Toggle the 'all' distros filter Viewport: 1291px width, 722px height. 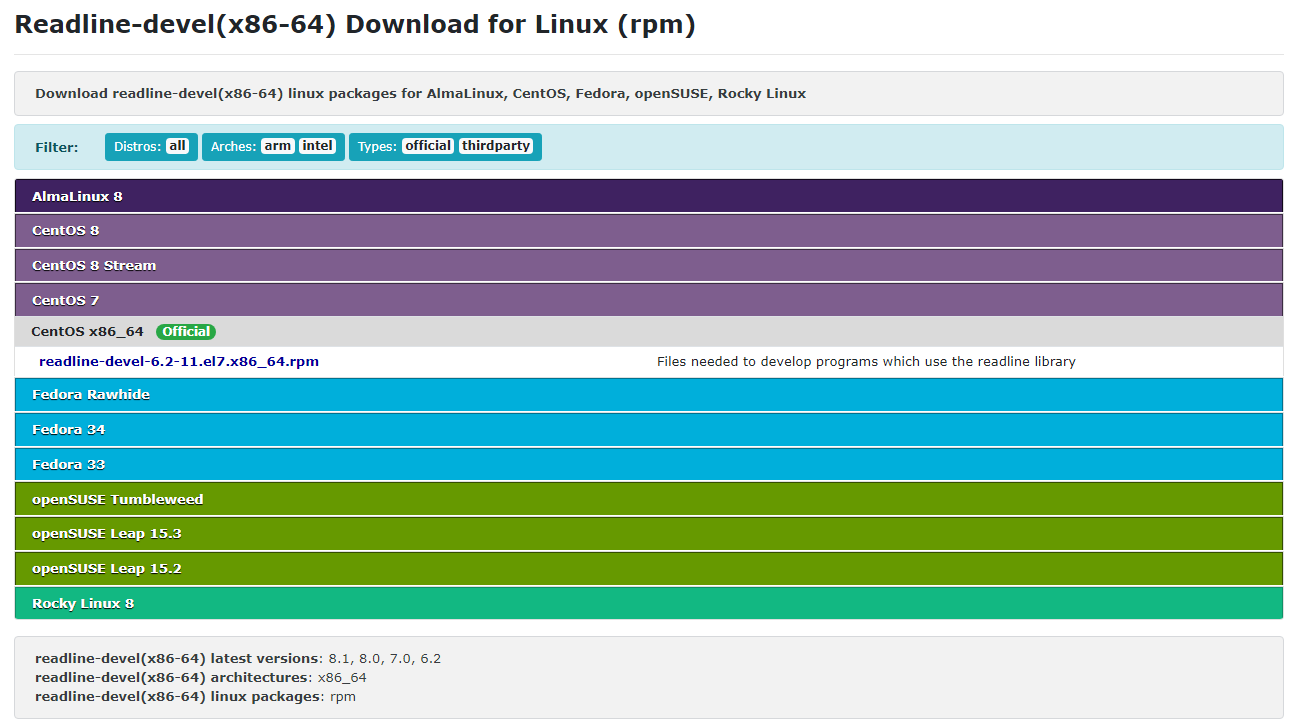[177, 146]
